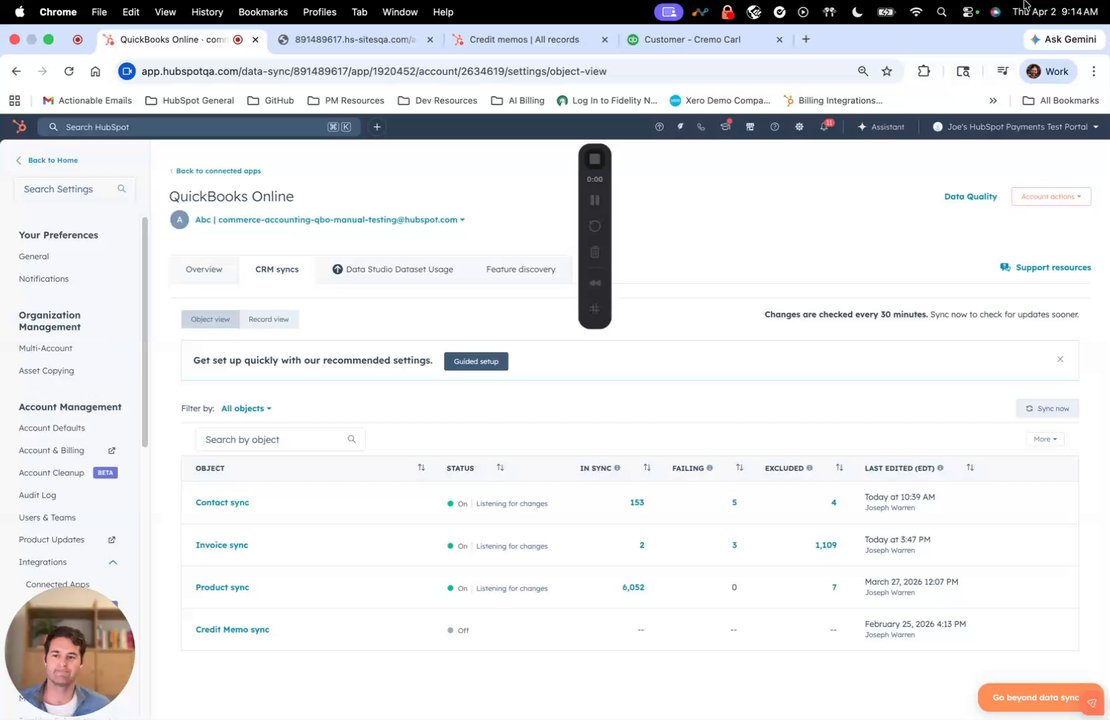The height and width of the screenshot is (720, 1110).
Task: Click the Sync now button
Action: 1047,408
